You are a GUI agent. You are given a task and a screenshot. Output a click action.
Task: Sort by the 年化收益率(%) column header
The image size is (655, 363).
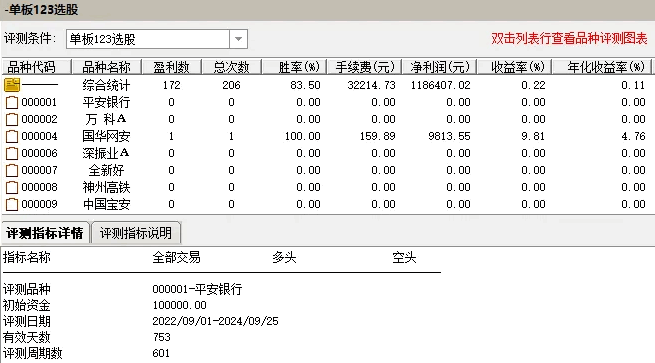tap(602, 67)
